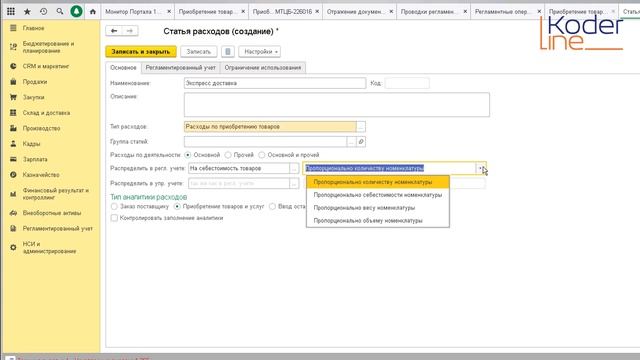Open the Настройки dropdown button

point(260,51)
